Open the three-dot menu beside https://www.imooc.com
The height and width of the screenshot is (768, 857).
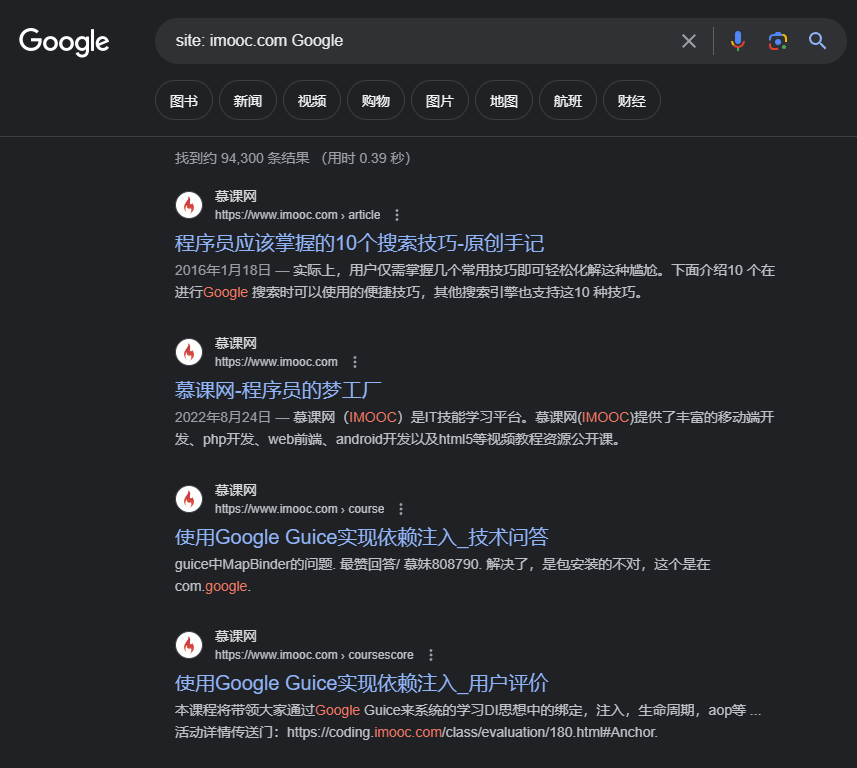[355, 362]
